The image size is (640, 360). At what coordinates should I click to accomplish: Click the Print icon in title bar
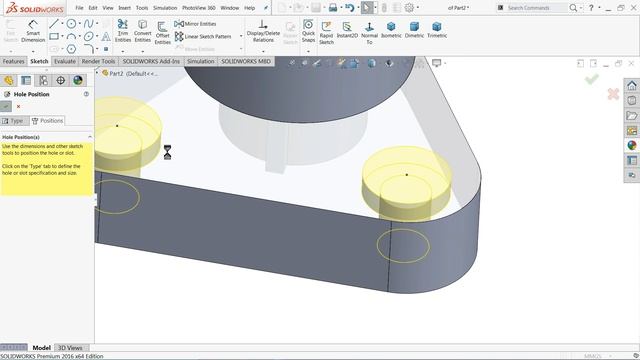tap(333, 8)
